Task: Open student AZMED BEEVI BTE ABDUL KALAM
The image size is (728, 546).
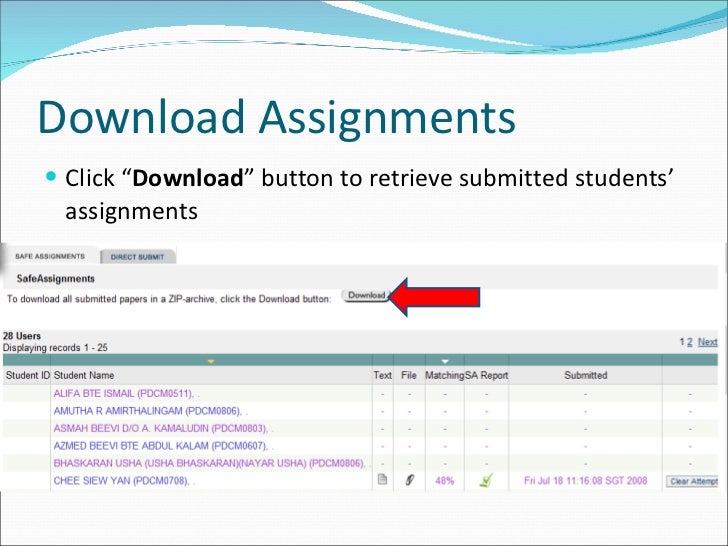Action: tap(161, 446)
